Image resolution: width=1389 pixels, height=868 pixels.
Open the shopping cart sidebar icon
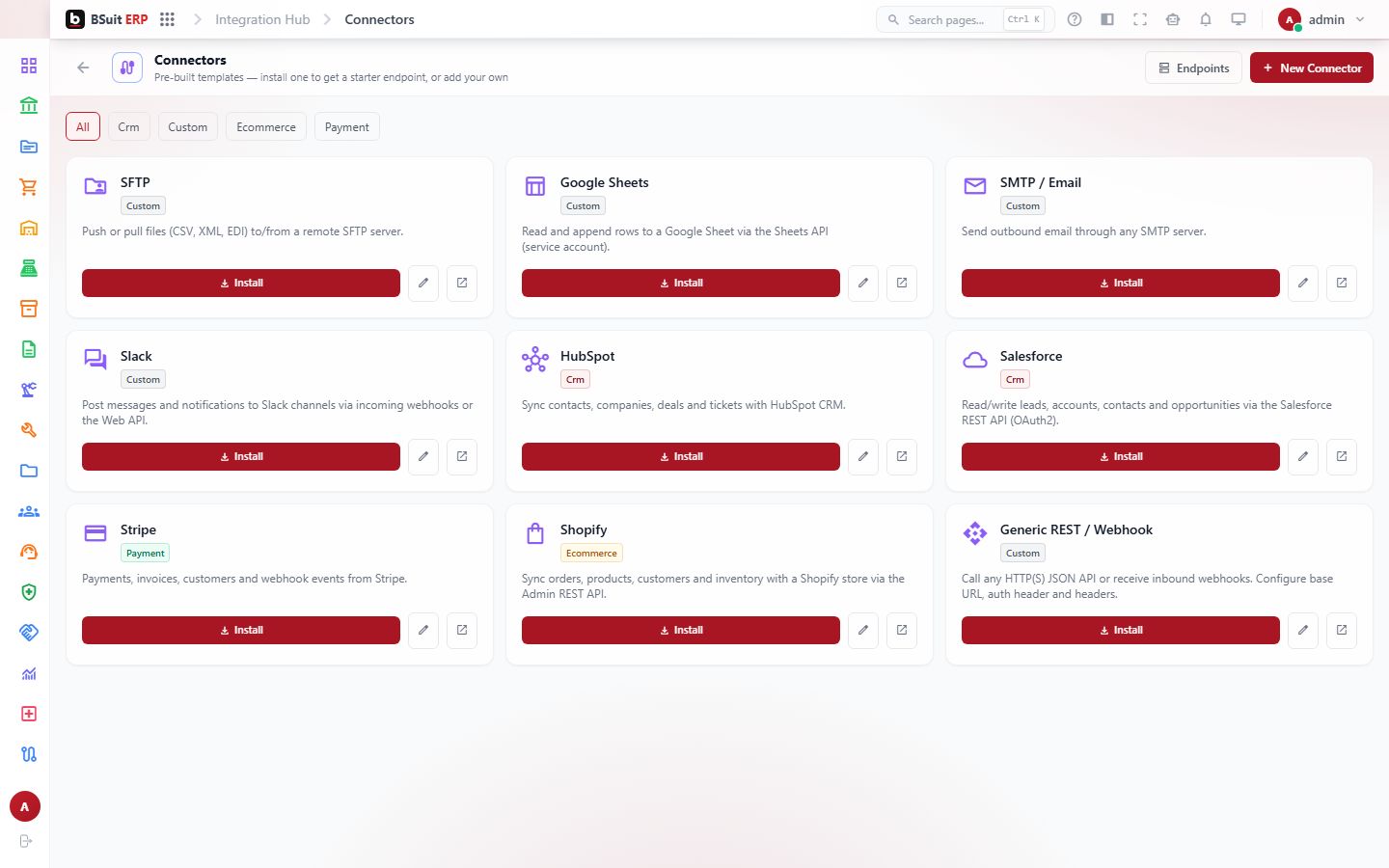click(29, 187)
